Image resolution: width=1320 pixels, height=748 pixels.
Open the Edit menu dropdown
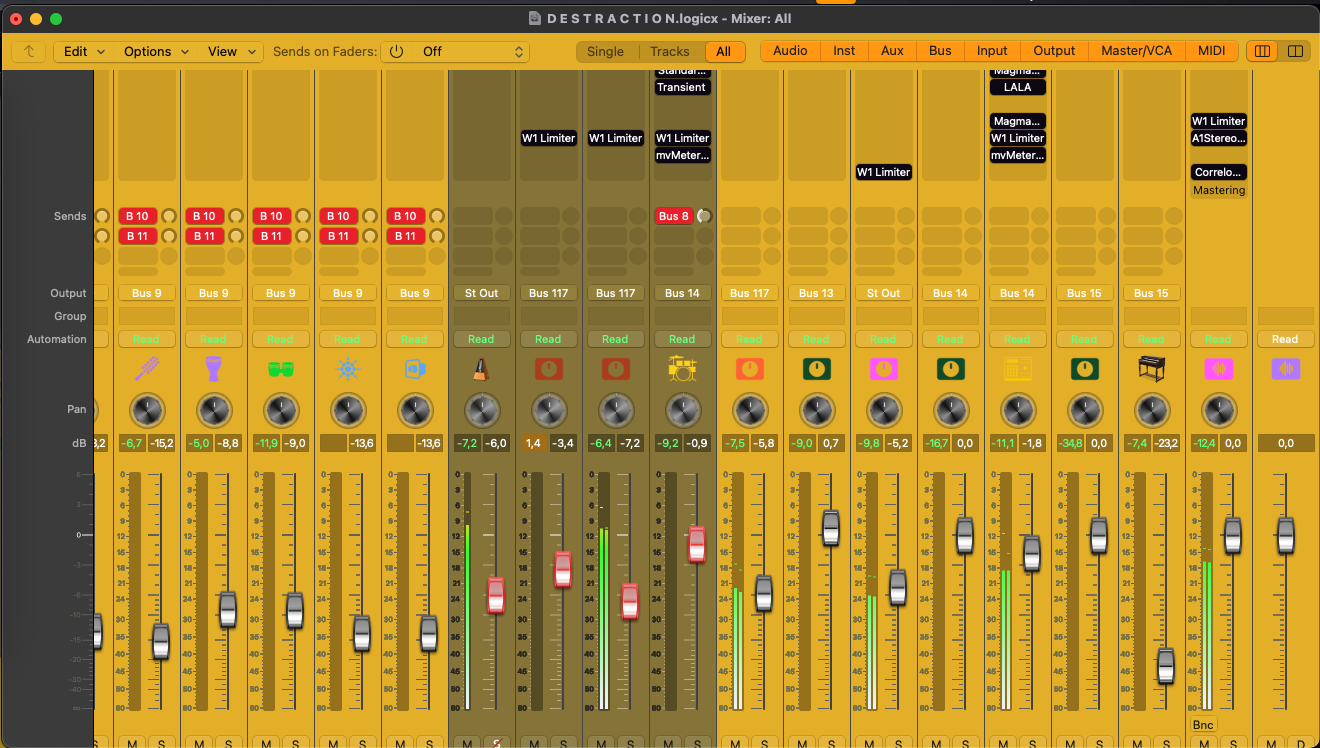click(84, 51)
